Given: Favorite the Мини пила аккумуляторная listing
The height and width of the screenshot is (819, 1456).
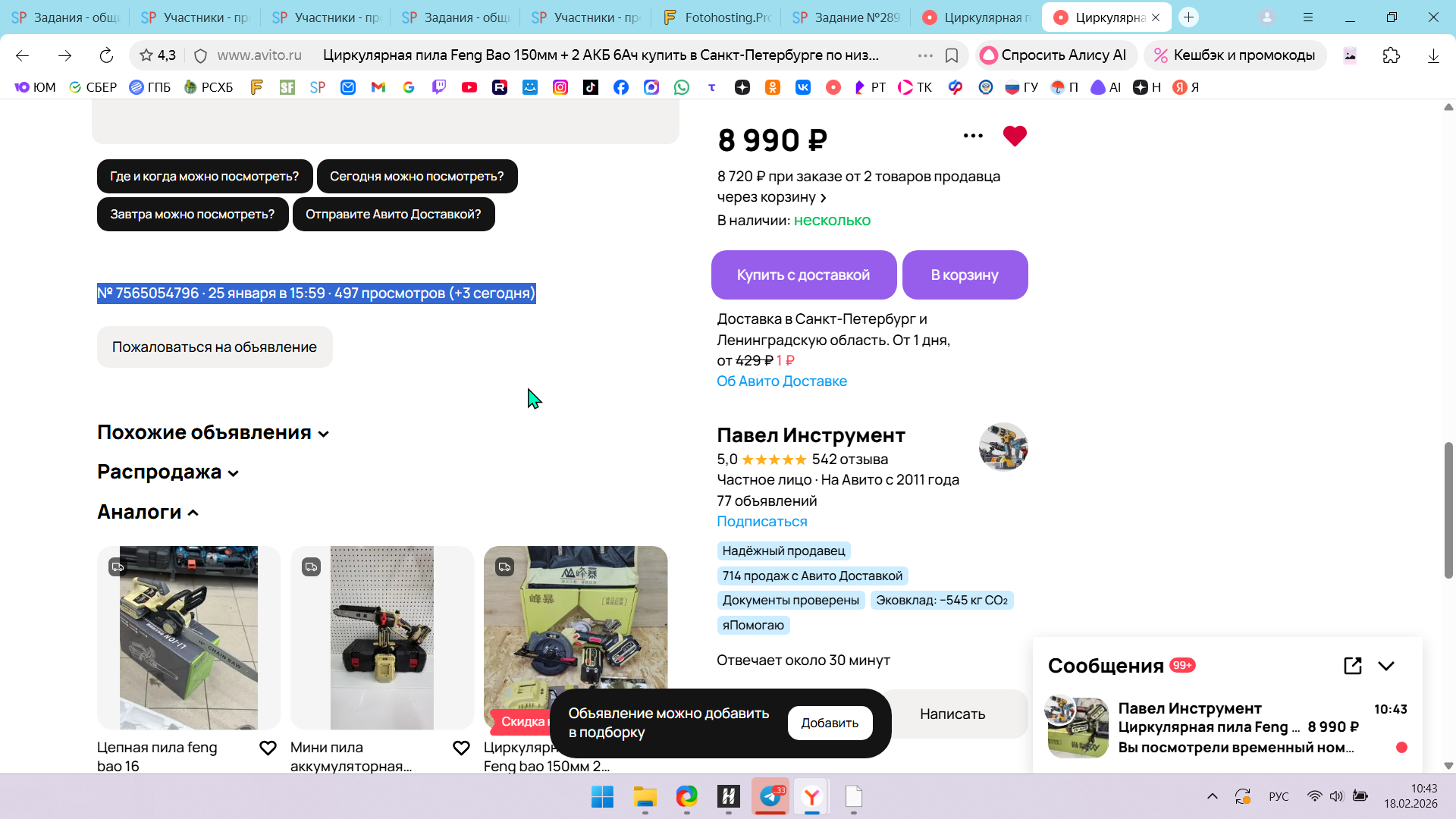Looking at the screenshot, I should [x=461, y=748].
